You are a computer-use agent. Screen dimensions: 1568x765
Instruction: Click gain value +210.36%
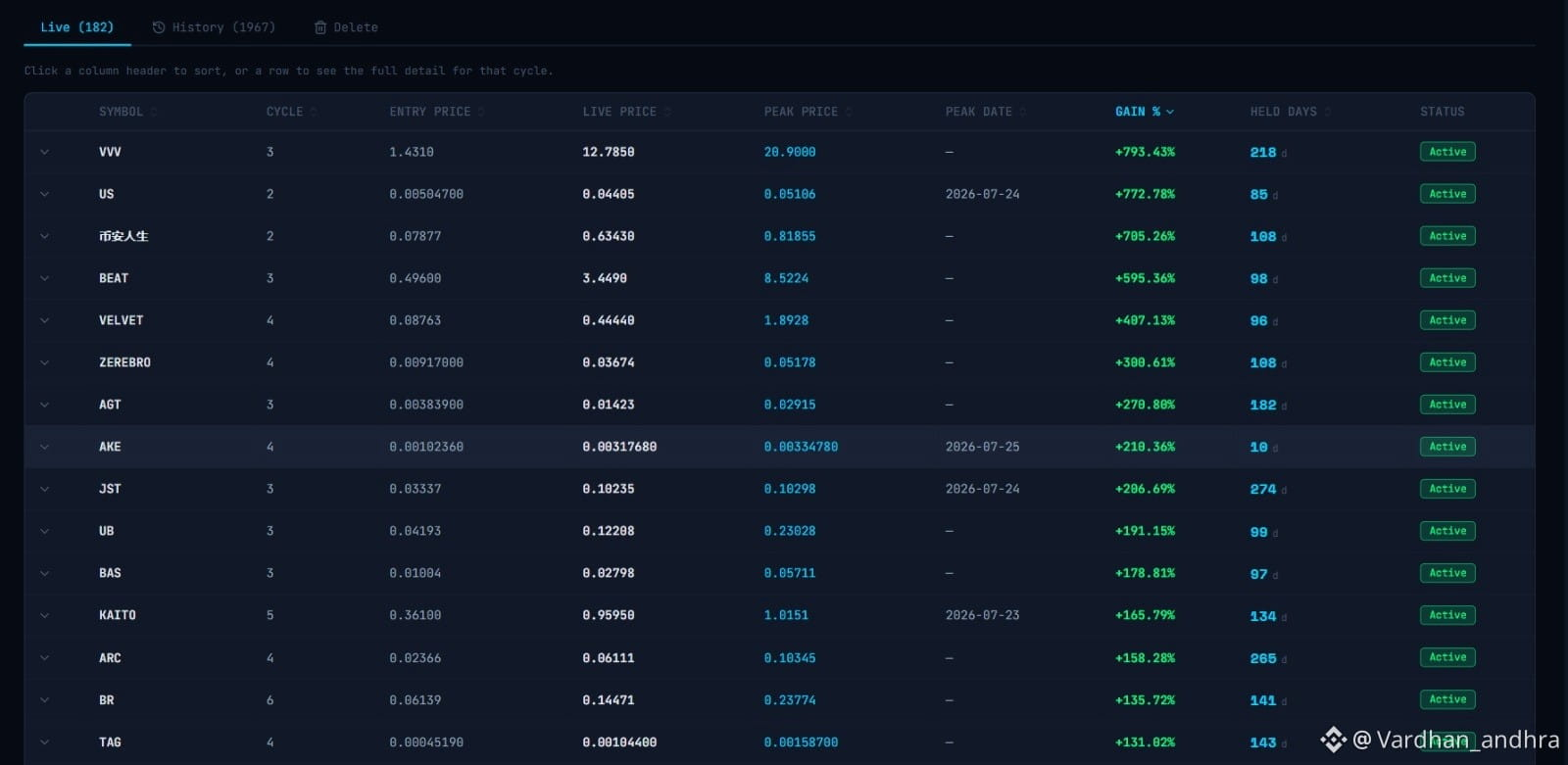click(1145, 447)
